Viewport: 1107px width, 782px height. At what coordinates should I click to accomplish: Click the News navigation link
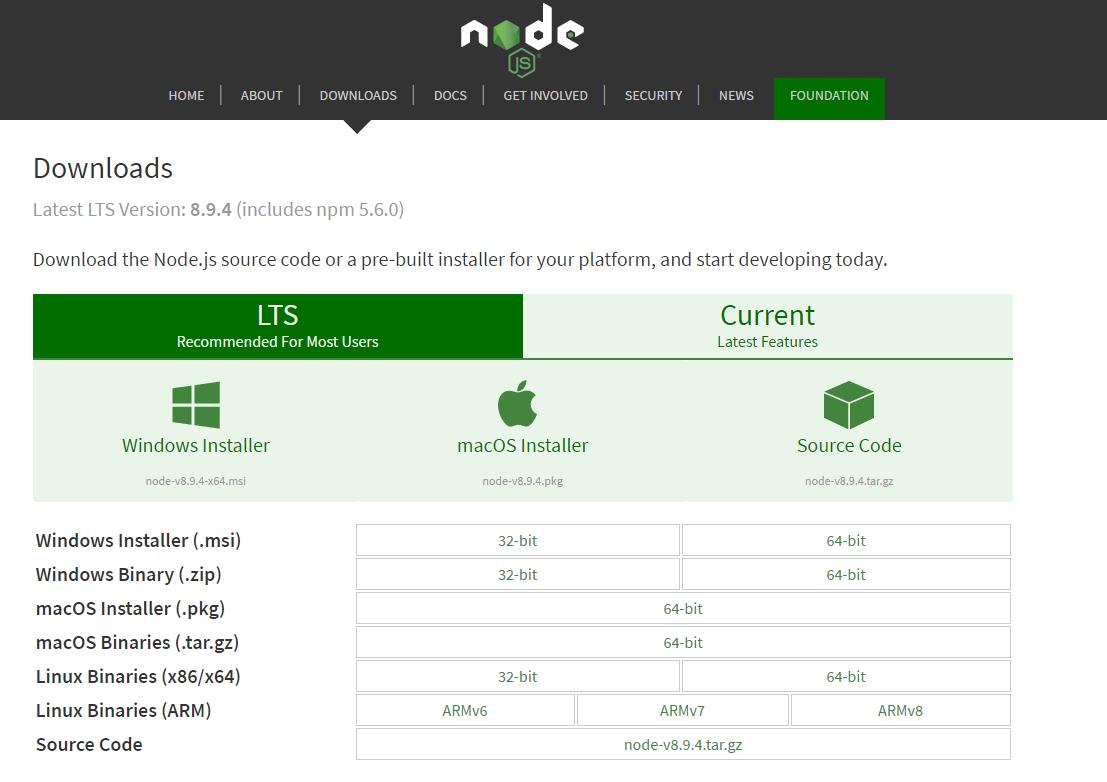pos(736,96)
